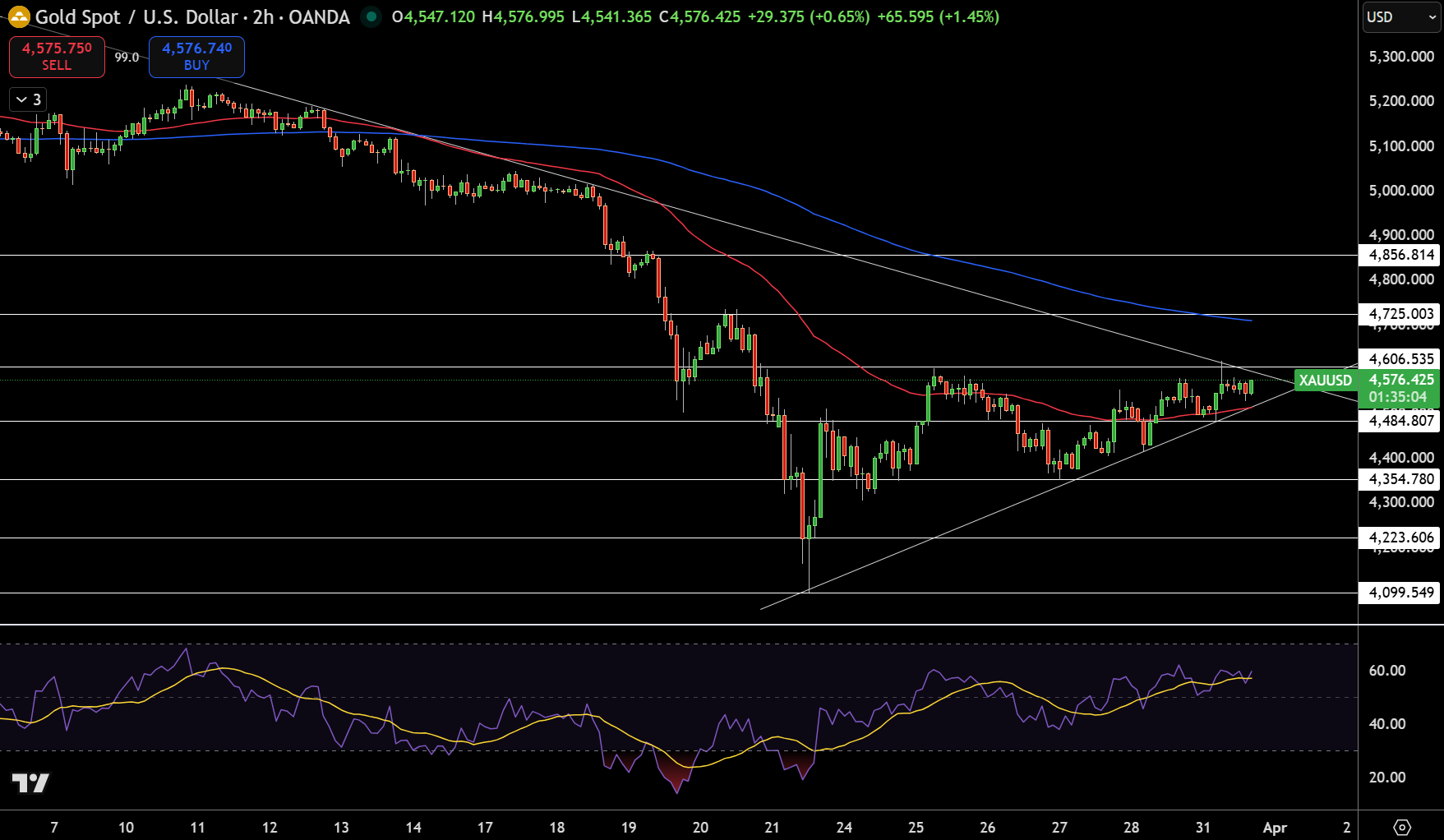This screenshot has height=840, width=1444.
Task: Click the Gold symbol logo icon
Action: [x=18, y=16]
